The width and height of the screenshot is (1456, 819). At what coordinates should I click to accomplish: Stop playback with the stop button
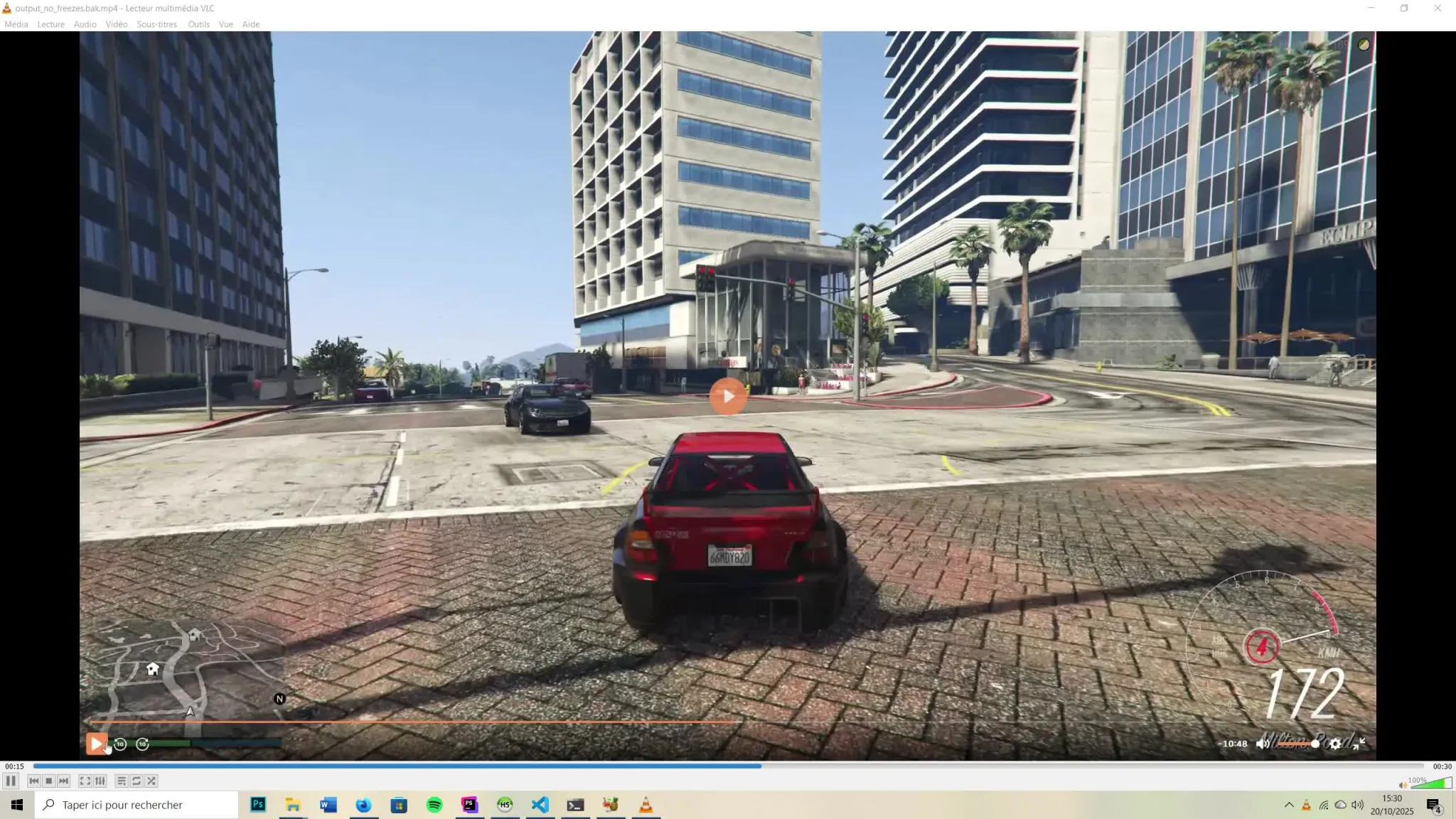click(x=48, y=781)
